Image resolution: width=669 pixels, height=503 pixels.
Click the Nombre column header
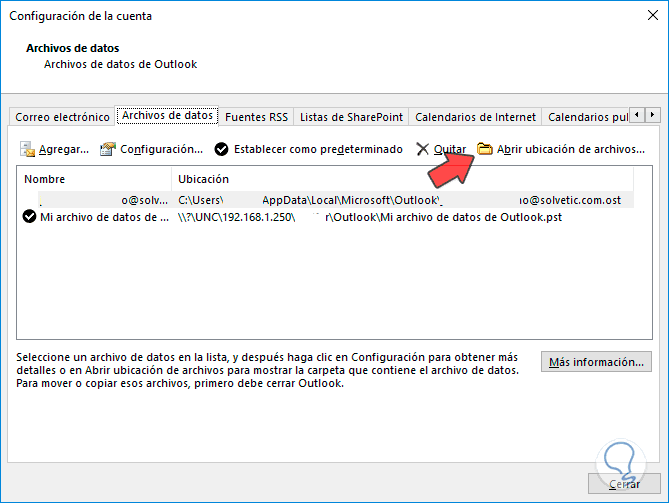94,179
